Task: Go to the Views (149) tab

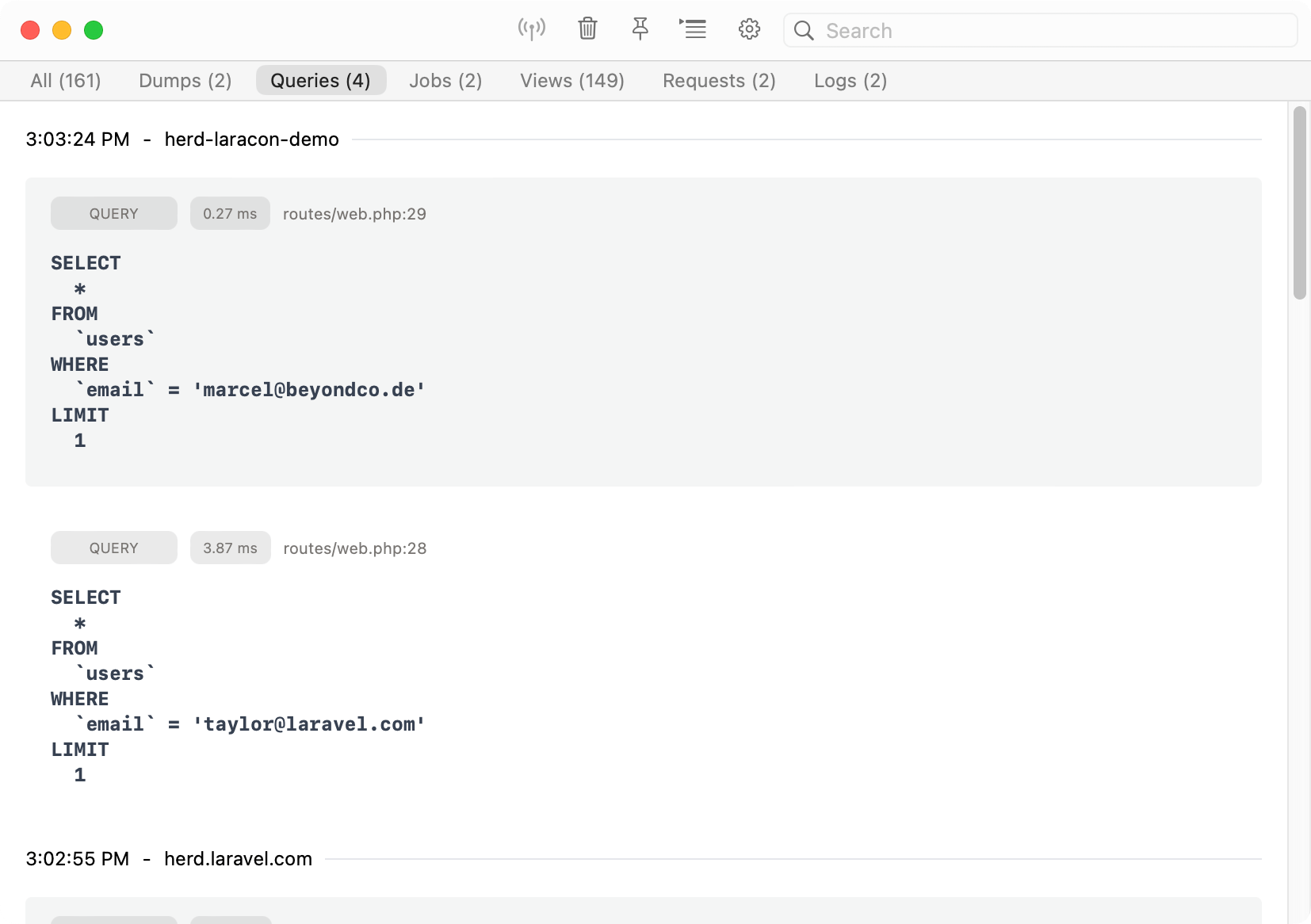Action: 571,81
